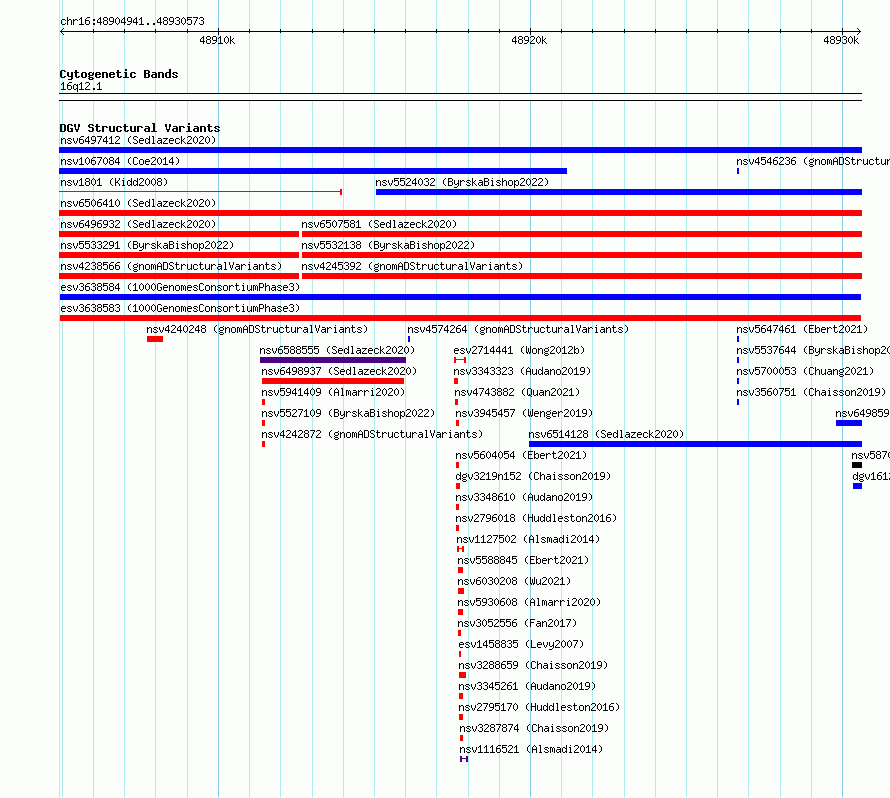
Task: Select esv2714441 (Wong2012b) label
Action: pyautogui.click(x=519, y=350)
